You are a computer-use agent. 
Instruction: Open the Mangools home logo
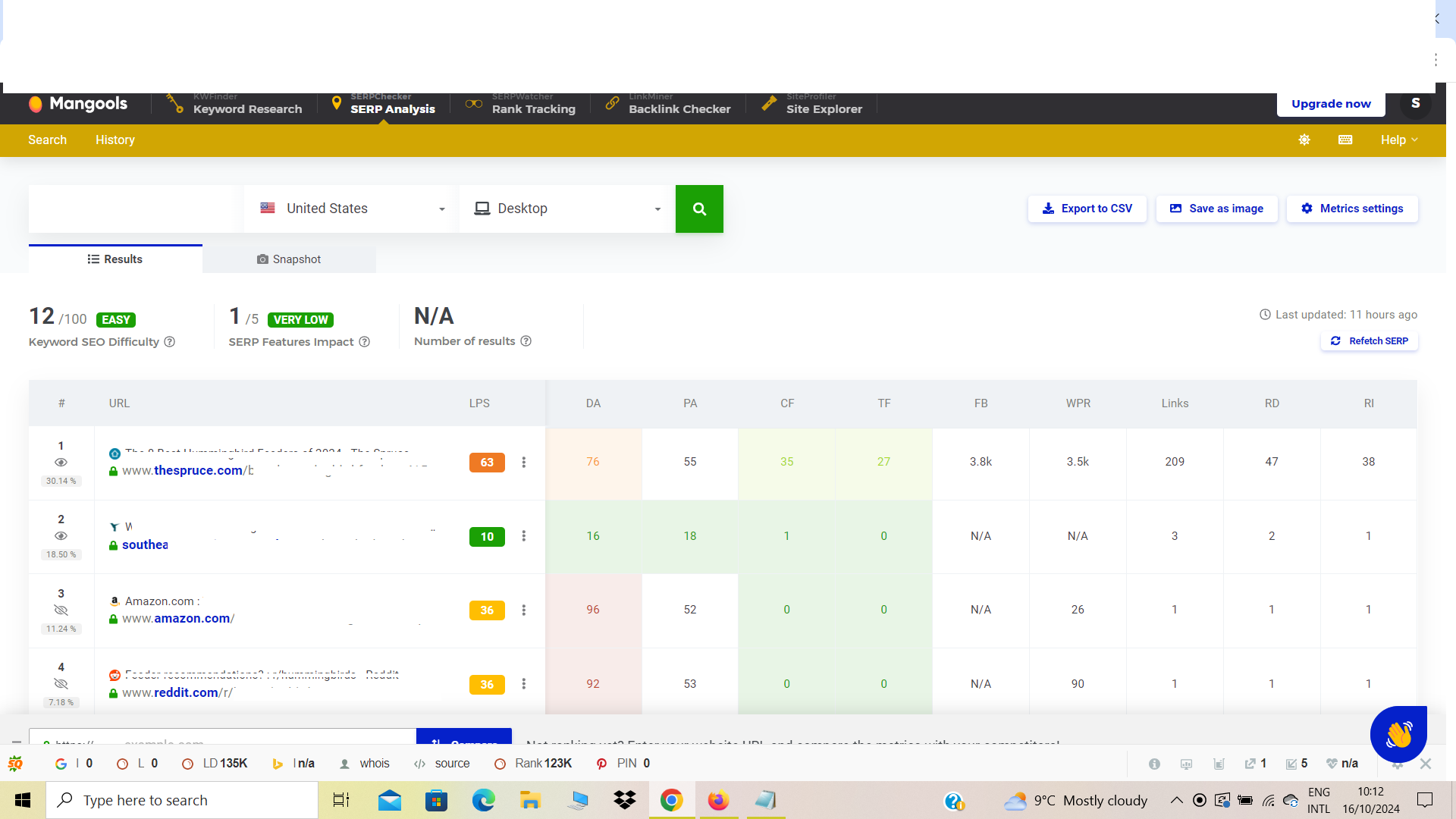78,104
